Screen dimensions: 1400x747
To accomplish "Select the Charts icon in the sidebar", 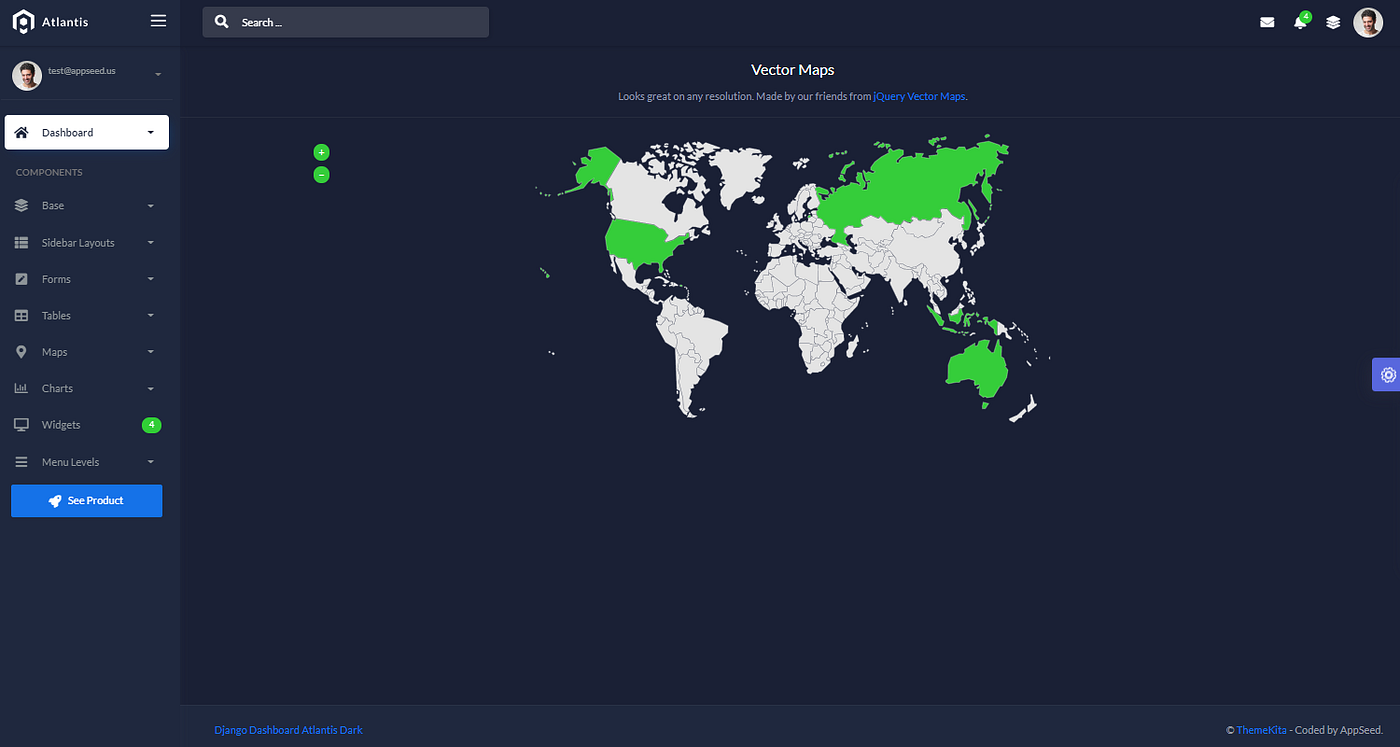I will [21, 388].
